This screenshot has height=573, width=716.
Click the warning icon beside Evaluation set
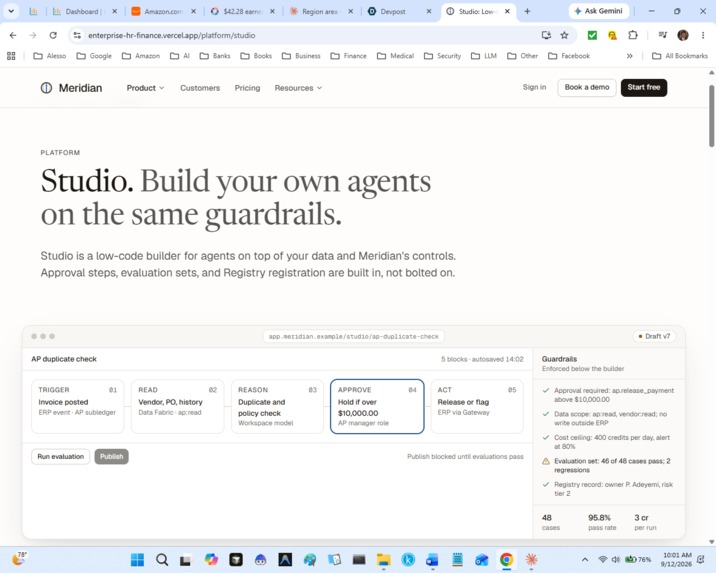(546, 461)
